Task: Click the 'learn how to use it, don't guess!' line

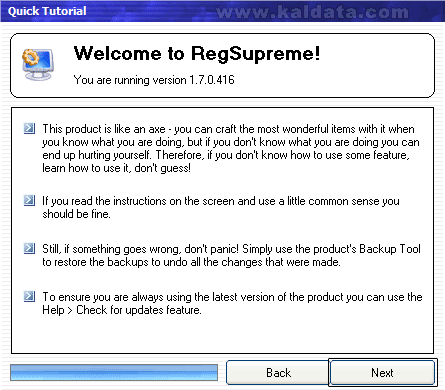Action: coord(116,168)
